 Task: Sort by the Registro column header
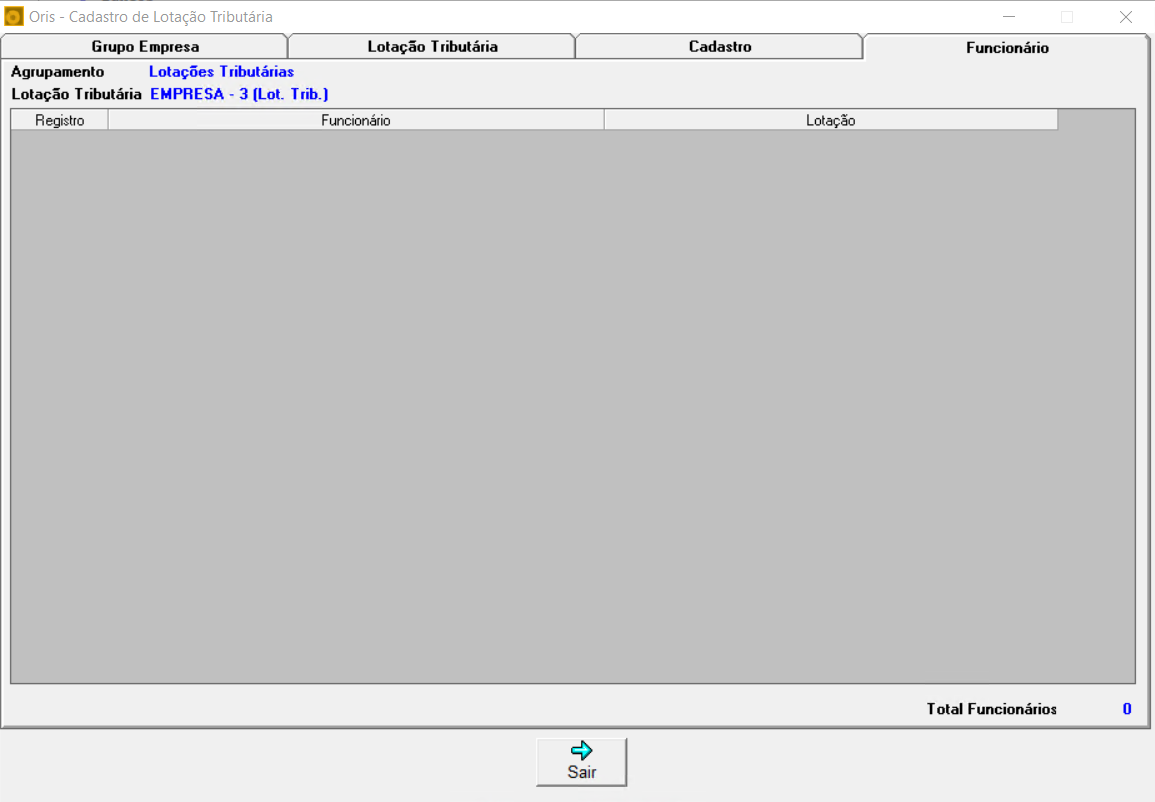click(59, 120)
